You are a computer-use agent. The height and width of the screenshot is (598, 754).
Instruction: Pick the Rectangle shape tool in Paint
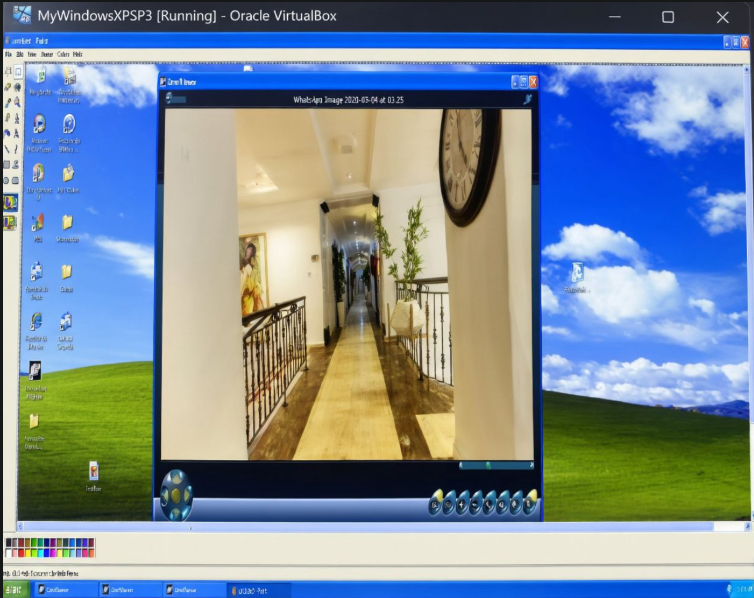click(x=7, y=164)
